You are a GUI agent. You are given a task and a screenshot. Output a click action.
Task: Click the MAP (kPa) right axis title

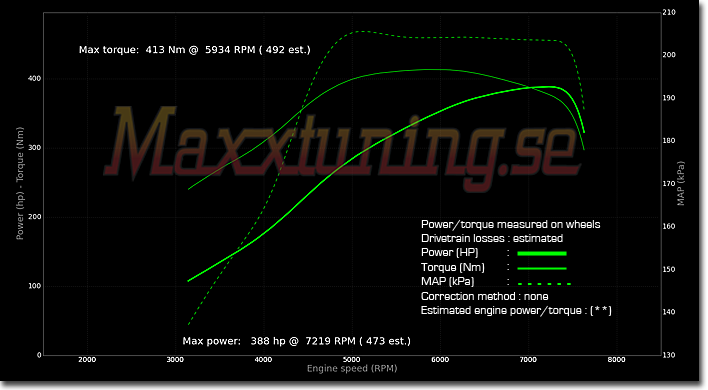tap(680, 183)
